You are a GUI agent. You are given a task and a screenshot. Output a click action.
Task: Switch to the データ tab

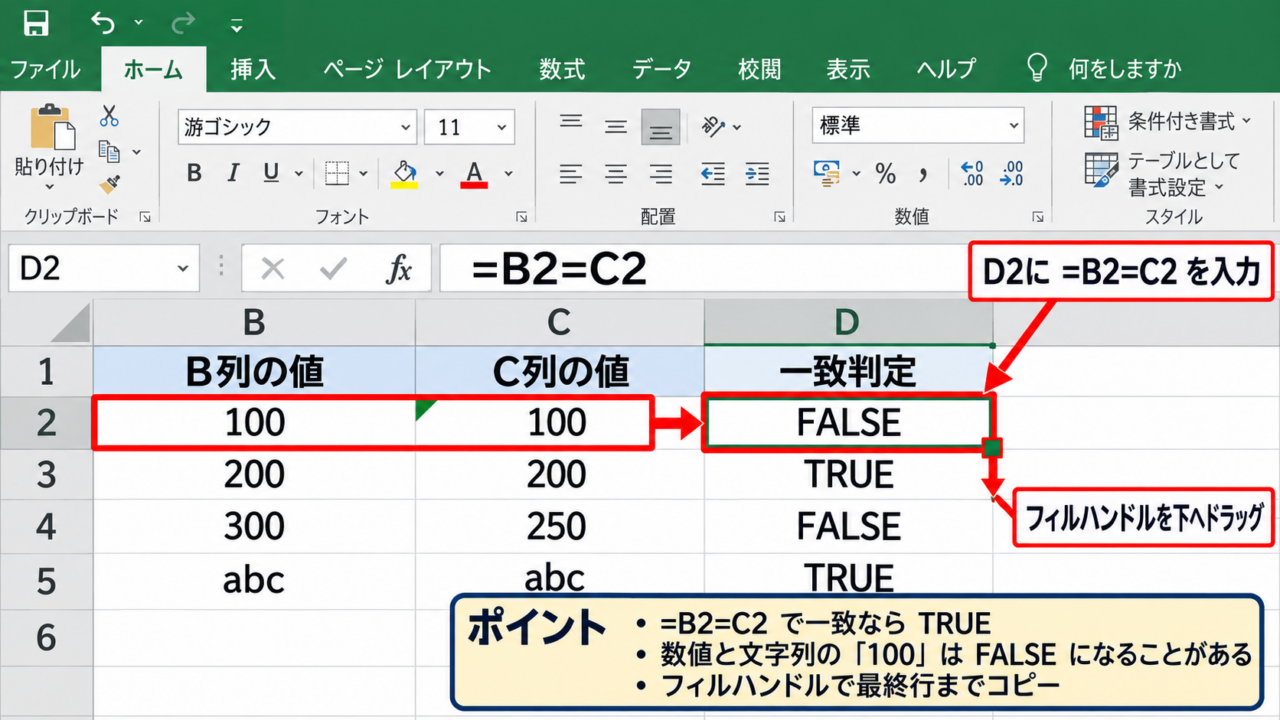click(x=662, y=69)
